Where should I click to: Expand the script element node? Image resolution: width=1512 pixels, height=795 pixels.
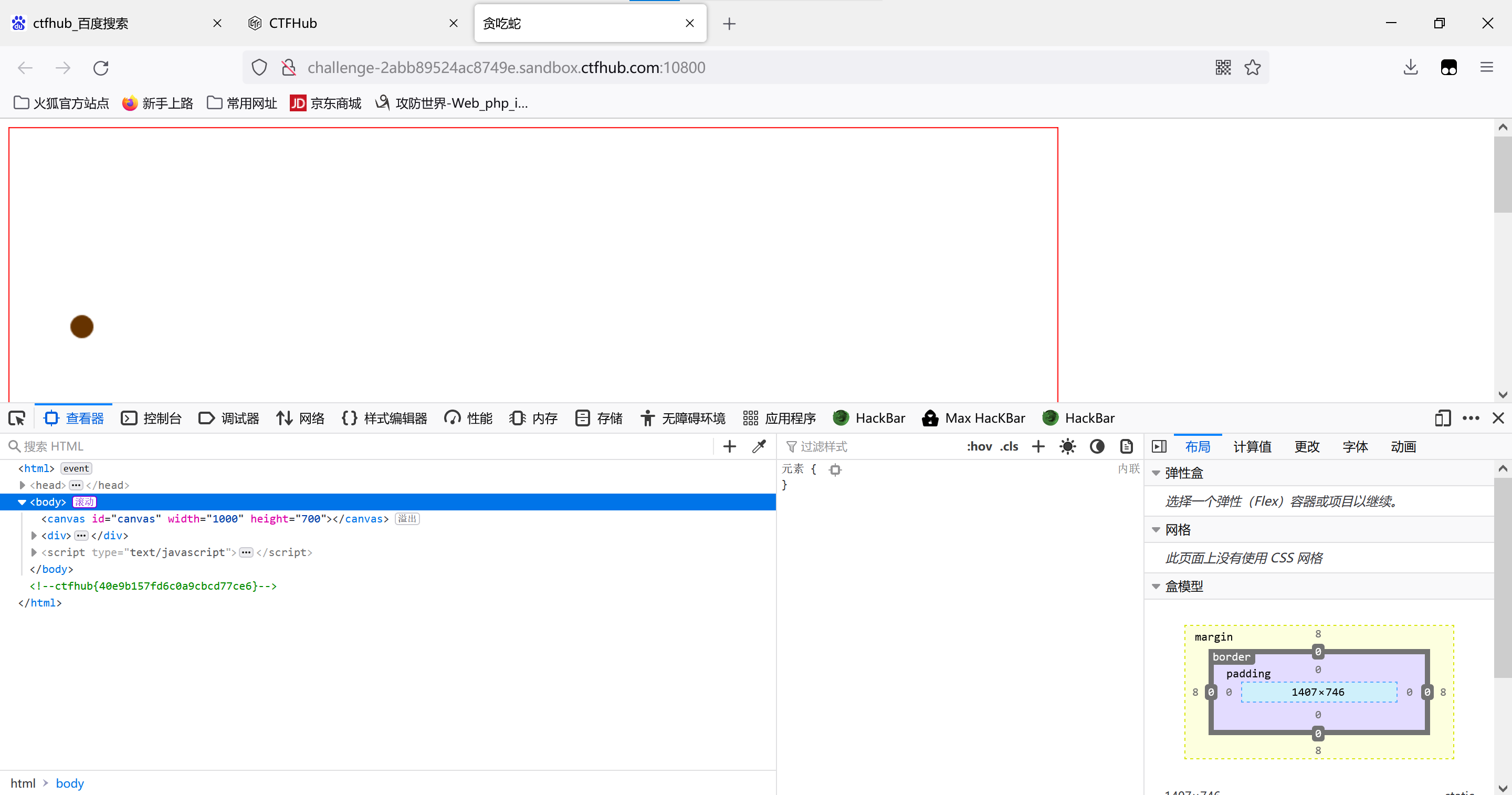34,552
